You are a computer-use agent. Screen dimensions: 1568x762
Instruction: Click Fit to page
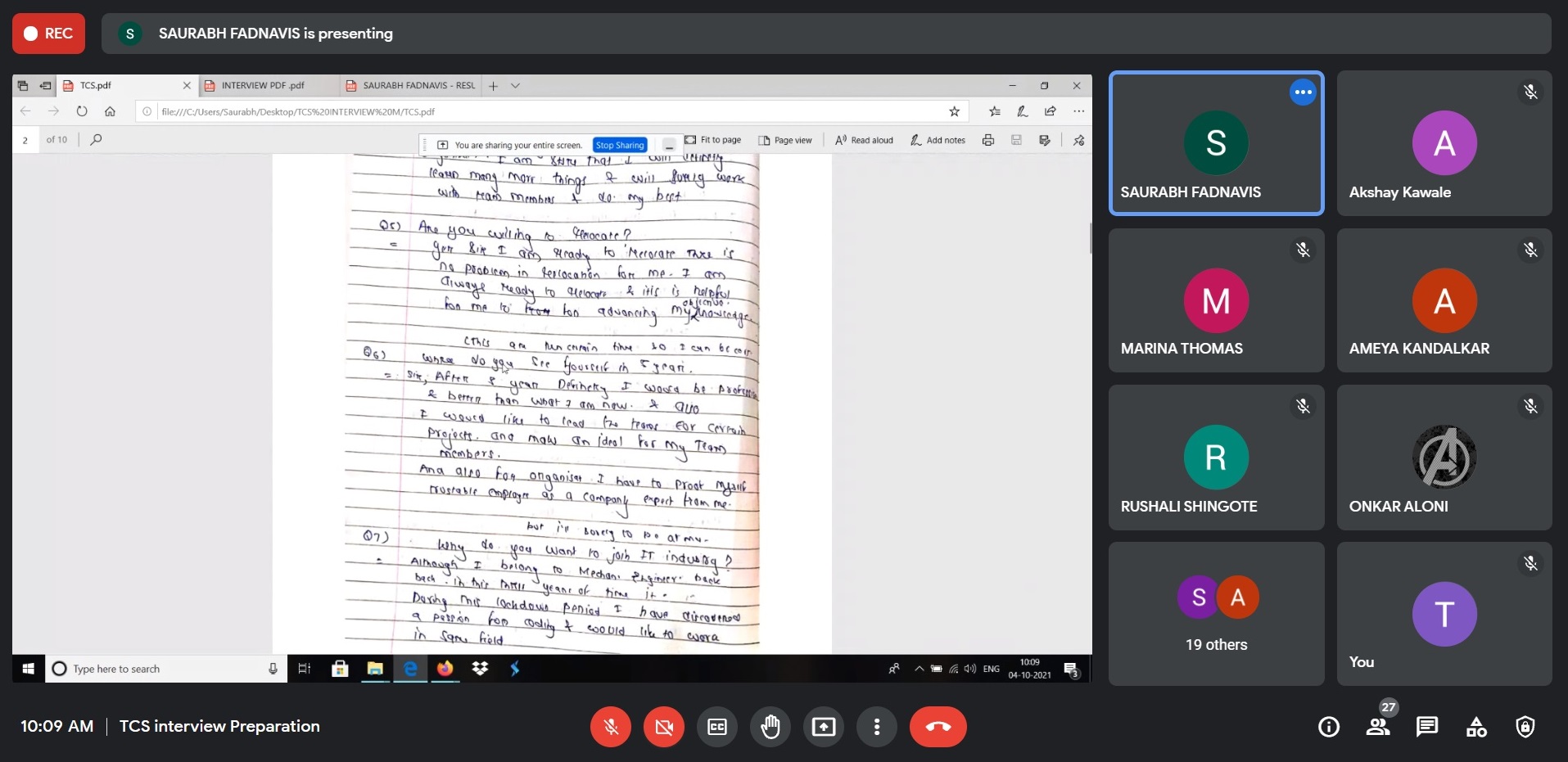[x=713, y=140]
